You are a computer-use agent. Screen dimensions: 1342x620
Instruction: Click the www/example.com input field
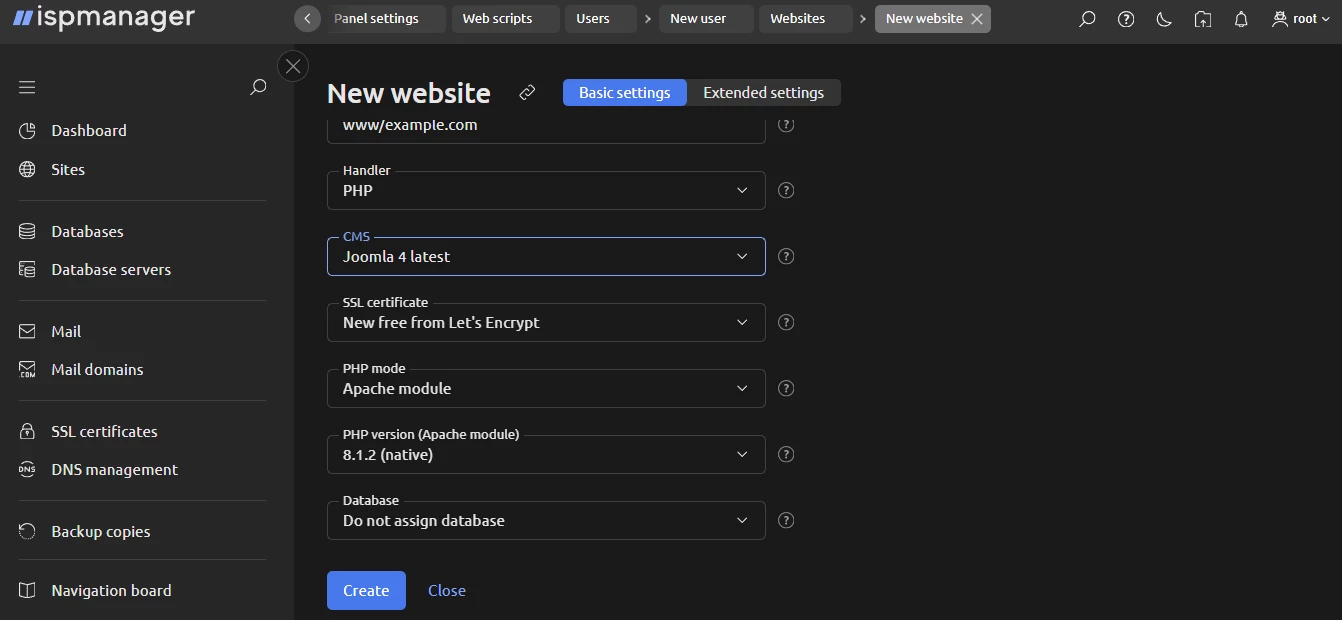click(x=546, y=125)
